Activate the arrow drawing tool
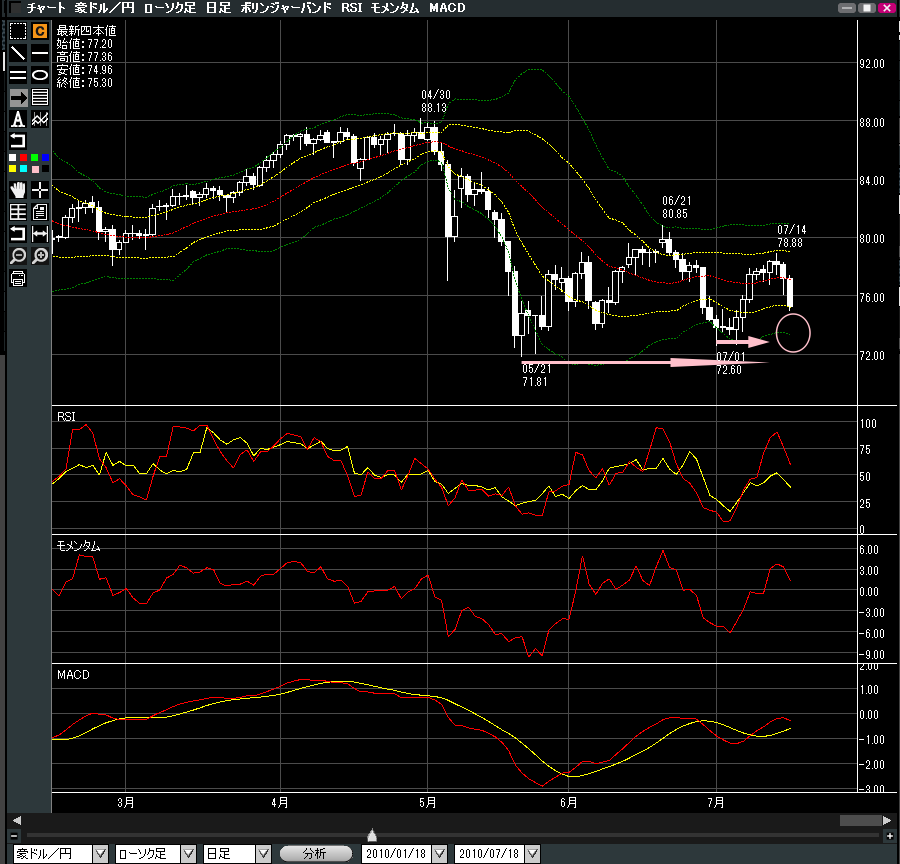This screenshot has width=900, height=864. 18,97
